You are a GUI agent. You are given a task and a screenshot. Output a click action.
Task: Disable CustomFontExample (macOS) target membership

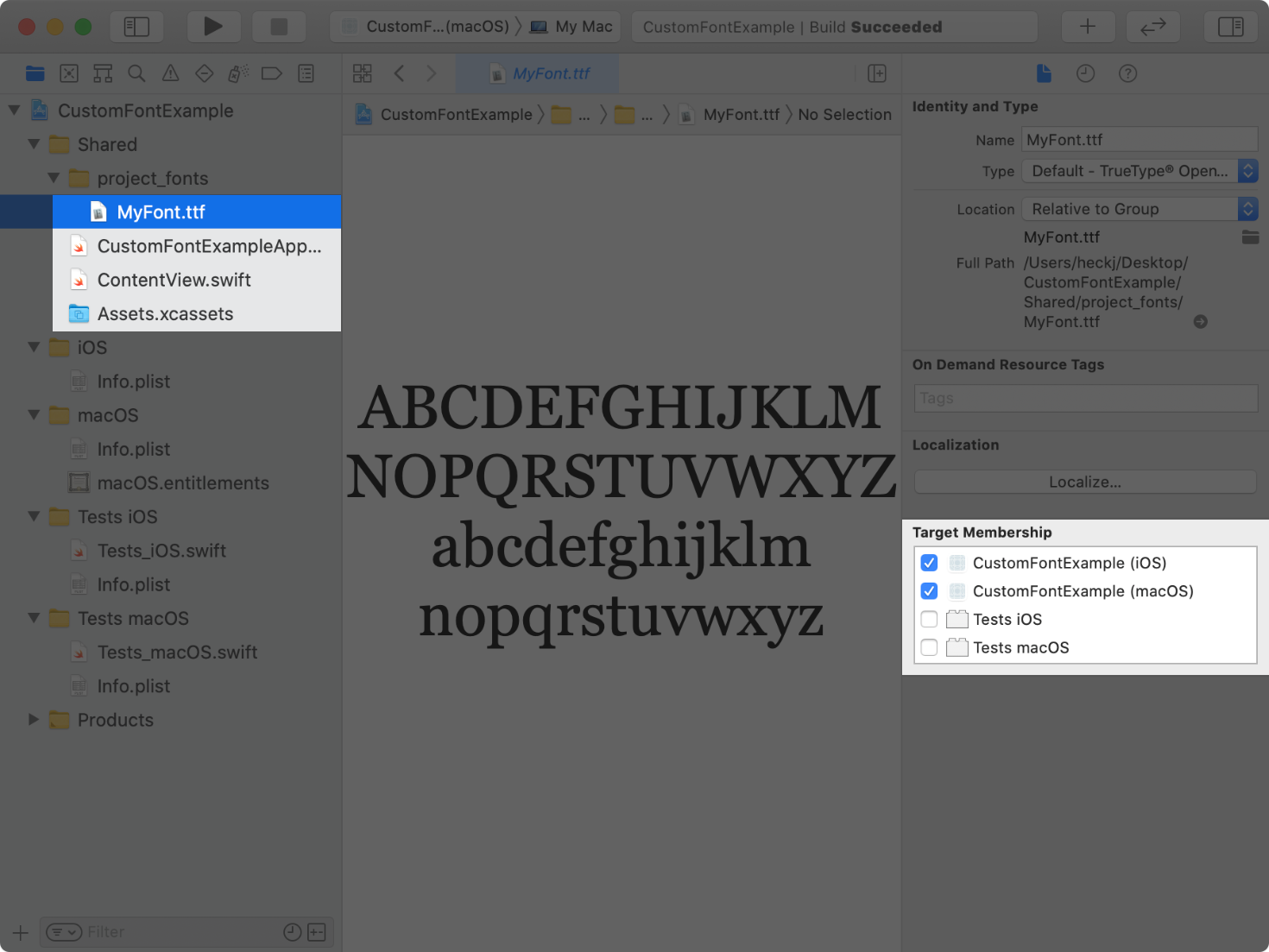coord(929,591)
